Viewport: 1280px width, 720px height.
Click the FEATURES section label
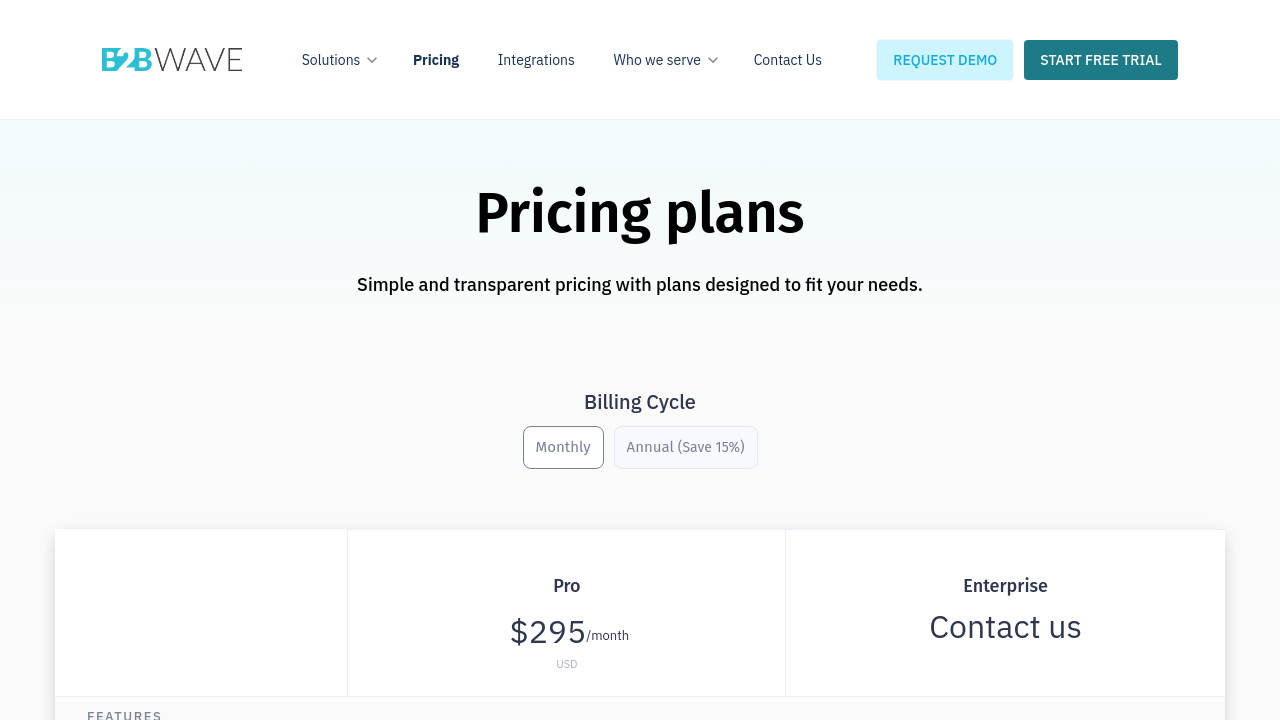124,714
